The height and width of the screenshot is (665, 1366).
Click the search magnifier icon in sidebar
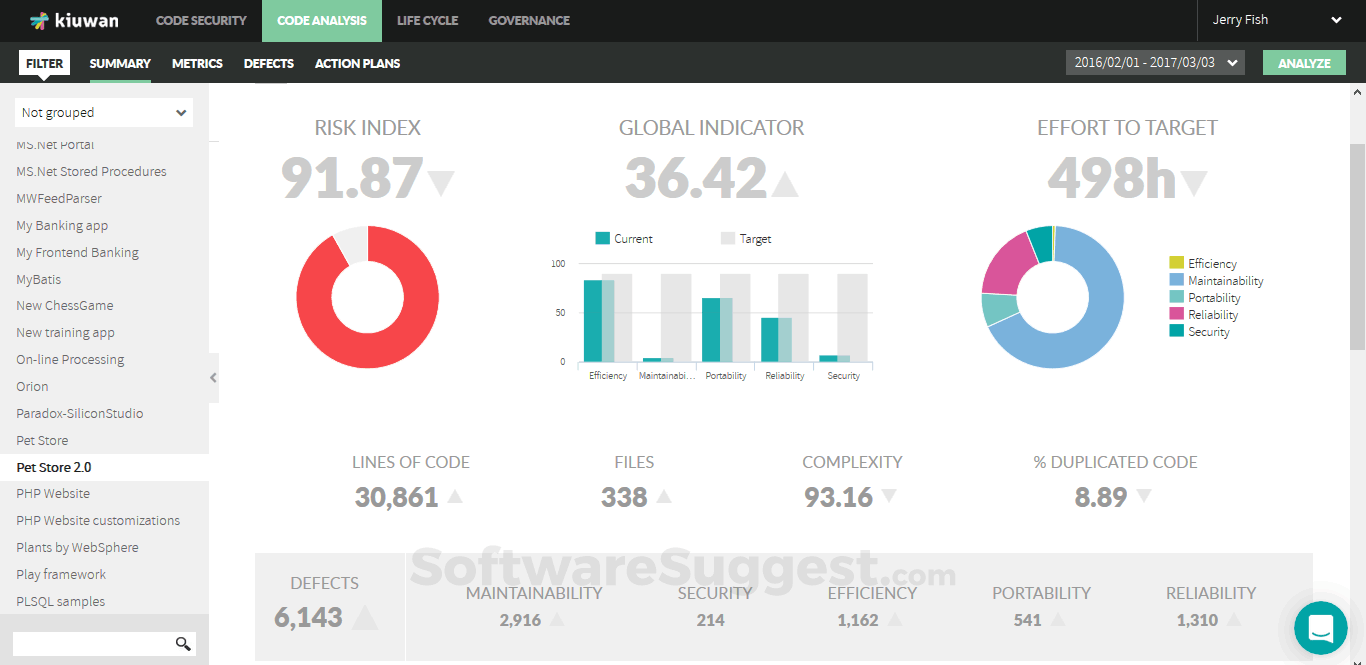(183, 643)
